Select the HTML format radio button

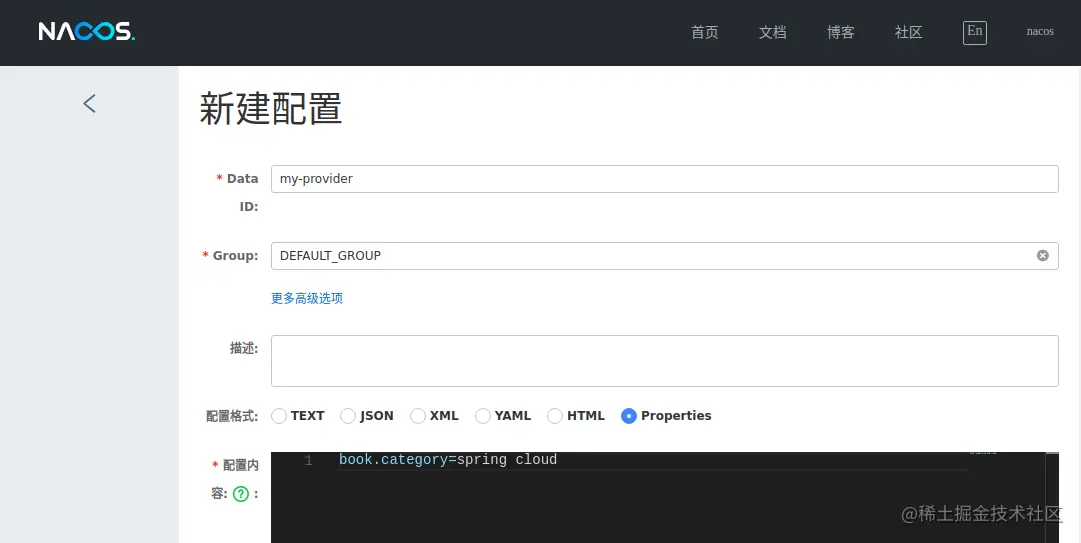pyautogui.click(x=555, y=416)
